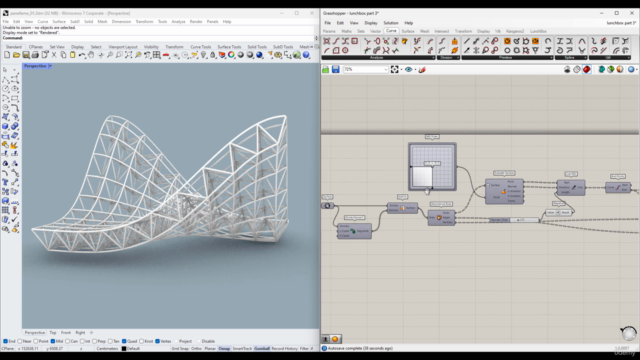Click the four-viewport grid icon in Rhino toolbar
Screen dimensions: 640x360
point(157,55)
